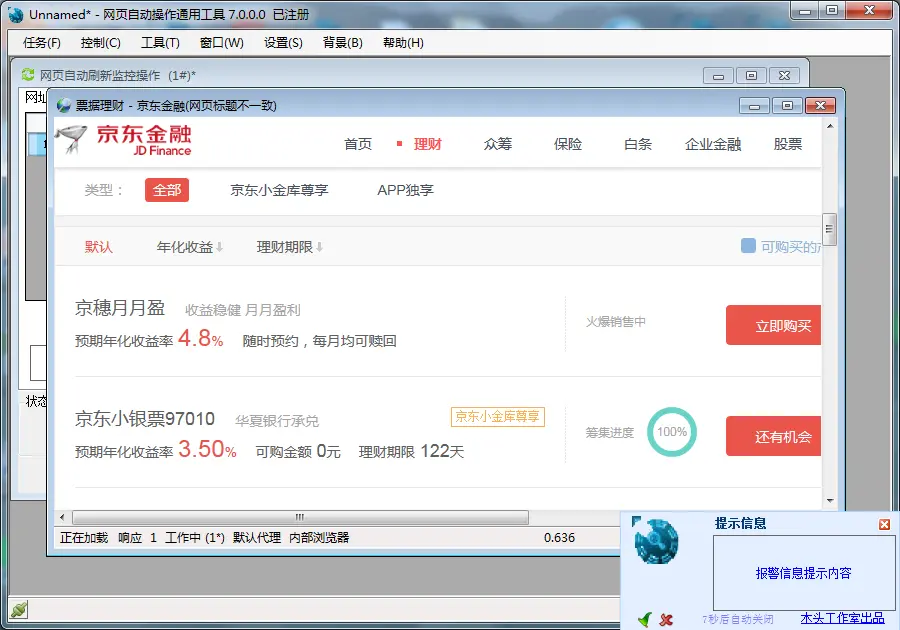
Task: Click the scroll down arrow in browser window
Action: (x=830, y=501)
